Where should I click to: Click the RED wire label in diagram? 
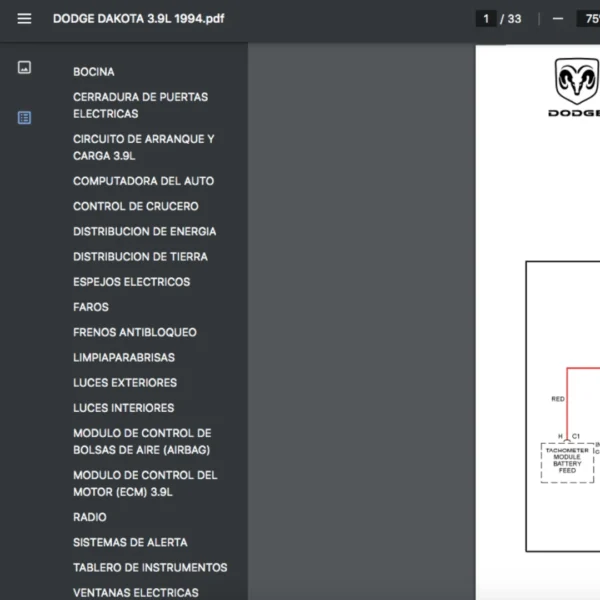pyautogui.click(x=558, y=399)
